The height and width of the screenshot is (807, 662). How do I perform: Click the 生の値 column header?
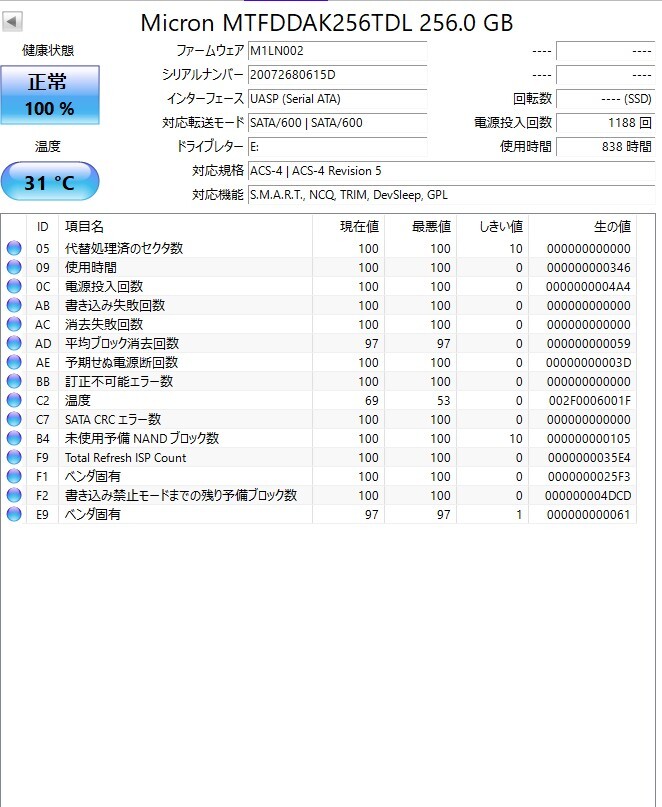(583, 226)
